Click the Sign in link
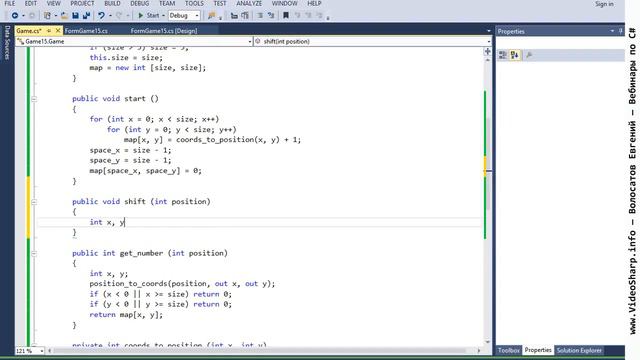The width and height of the screenshot is (640, 360). (x=604, y=4)
